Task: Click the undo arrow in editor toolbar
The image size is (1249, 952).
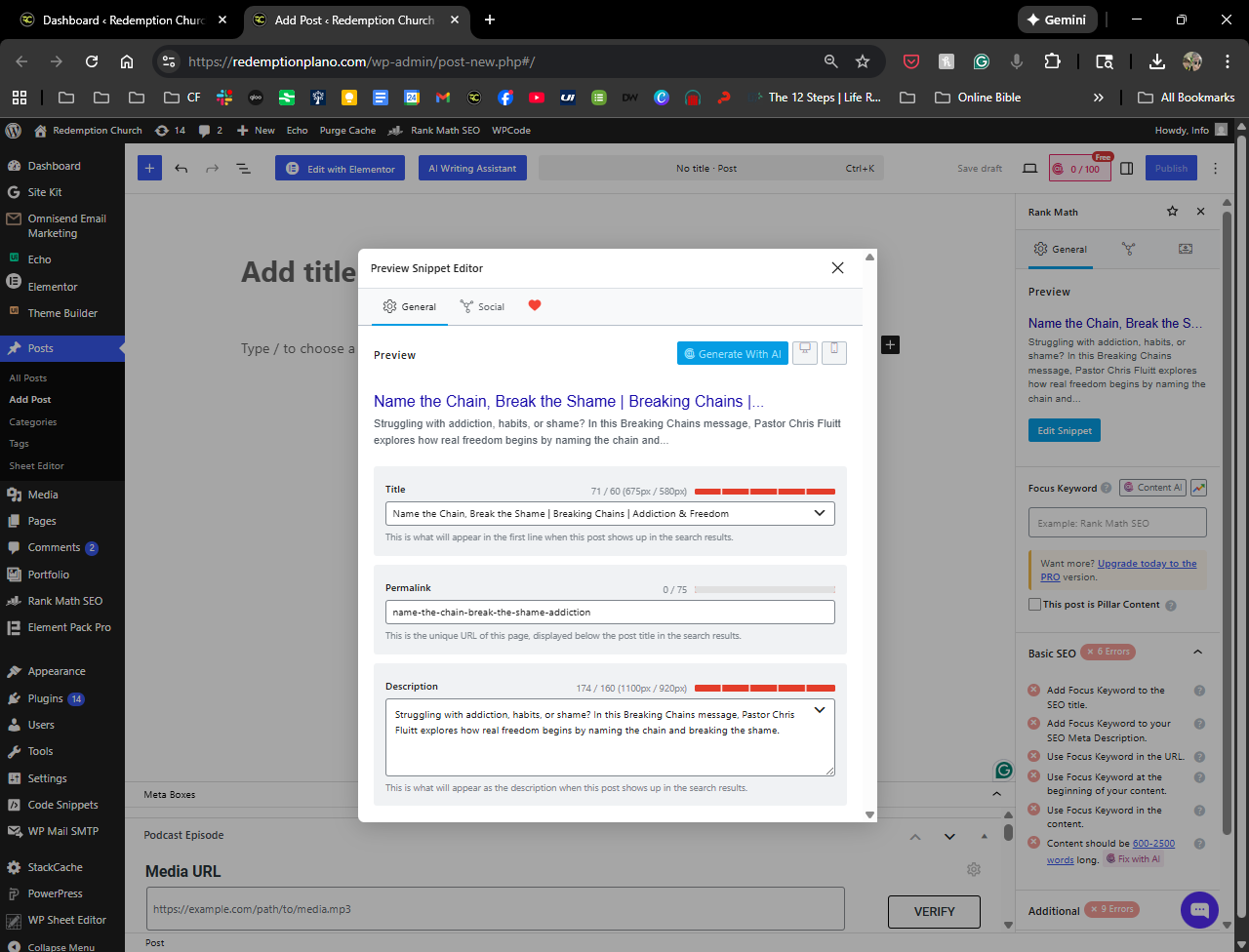Action: click(x=181, y=169)
